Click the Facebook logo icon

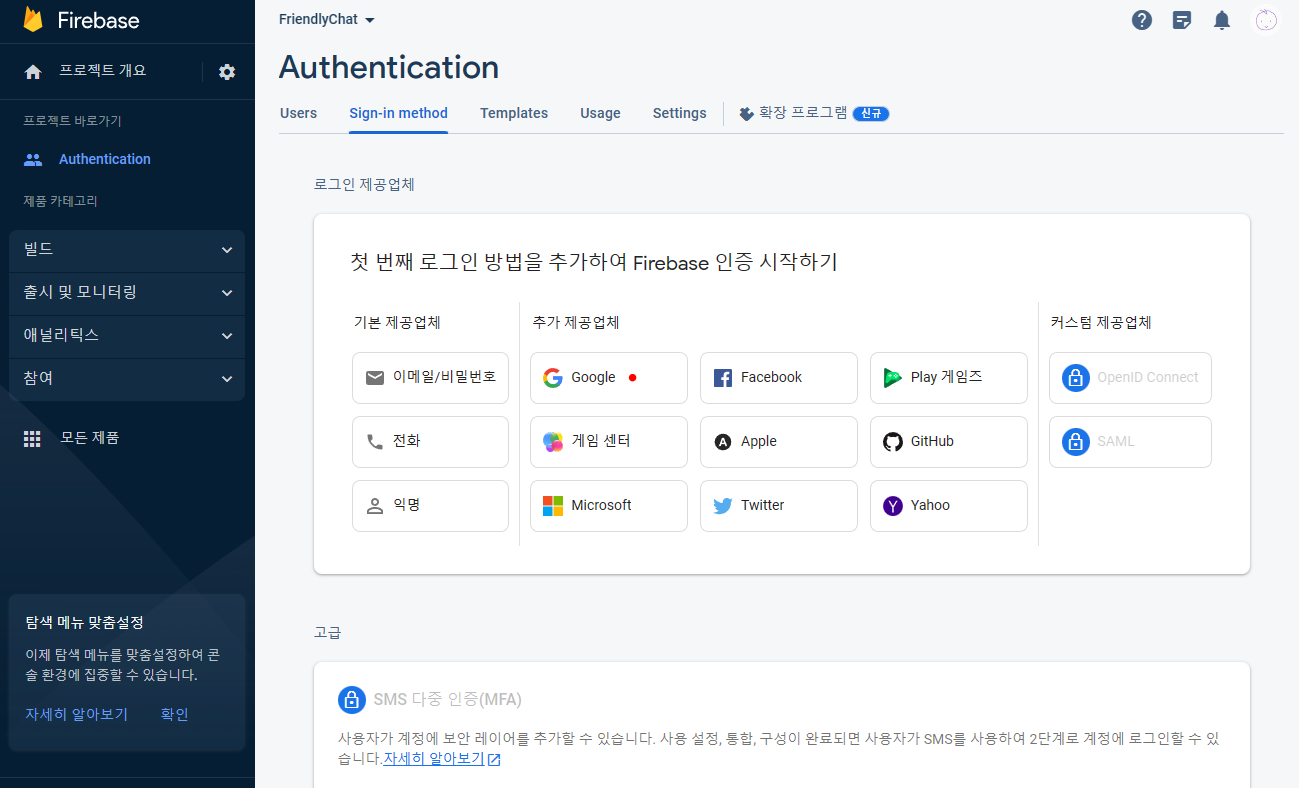(723, 378)
